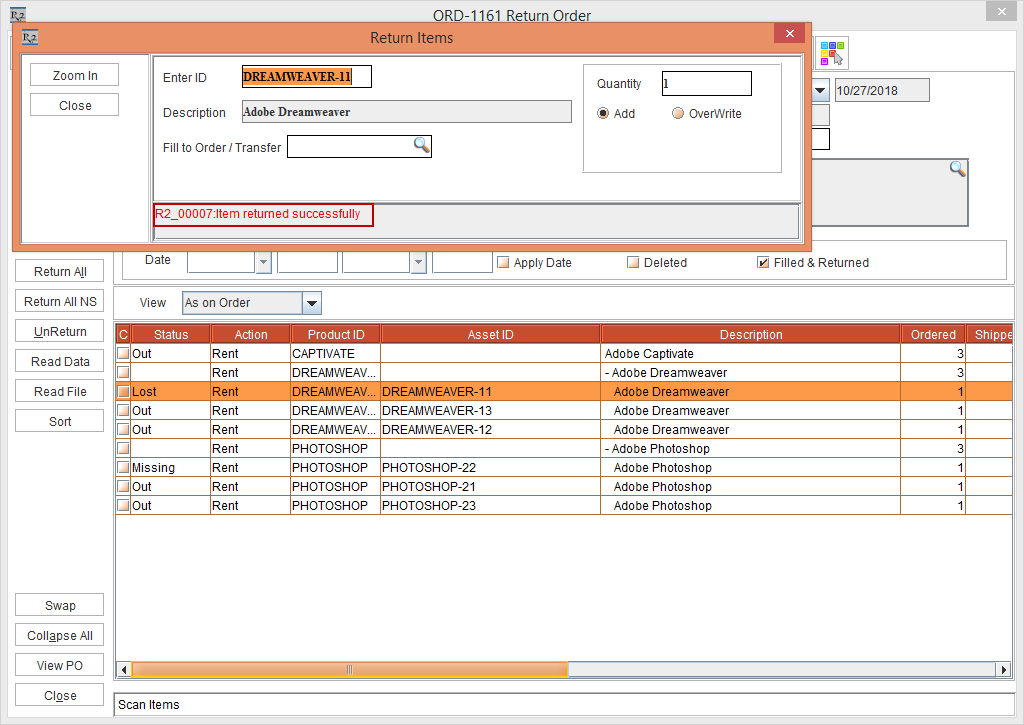
Task: Click the Description column header
Action: 750,334
